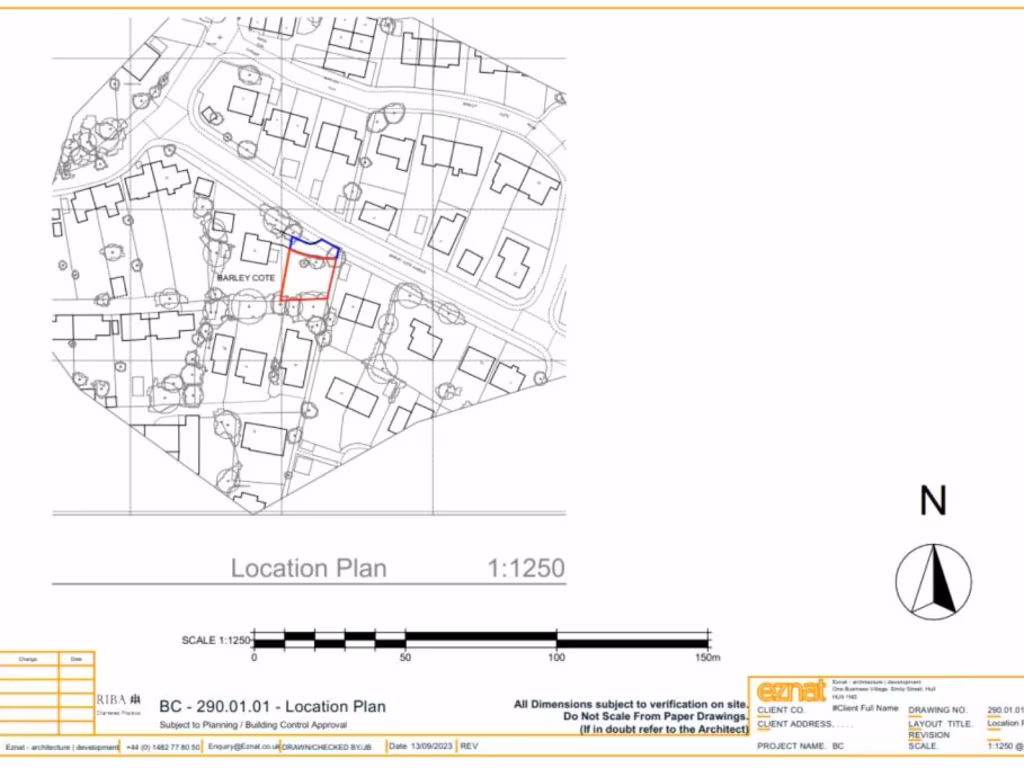The image size is (1024, 768).
Task: Click the 1:1250 scale text beside Location Plan
Action: tap(526, 569)
